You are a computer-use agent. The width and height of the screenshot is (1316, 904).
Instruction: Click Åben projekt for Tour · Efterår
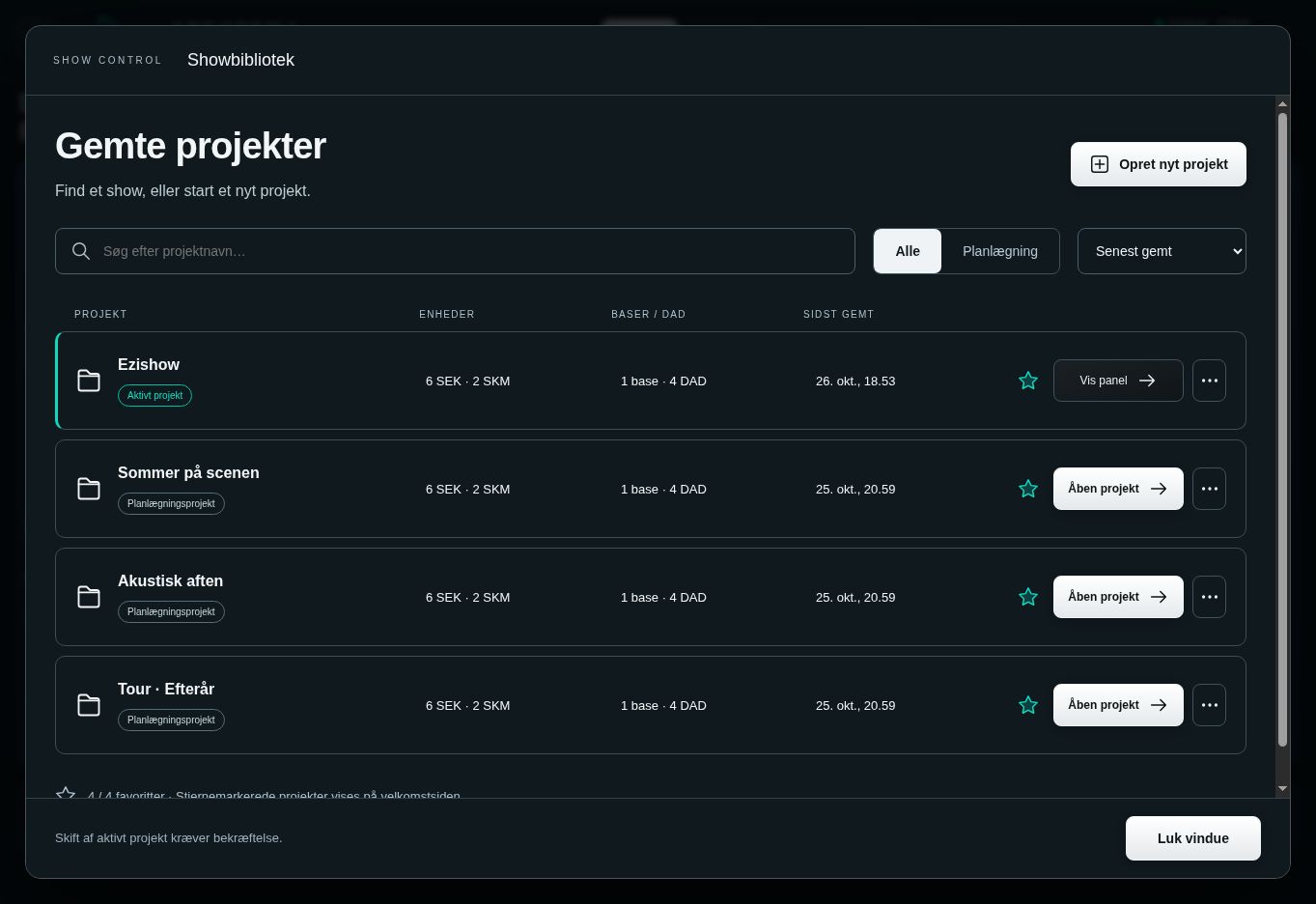pyautogui.click(x=1118, y=705)
